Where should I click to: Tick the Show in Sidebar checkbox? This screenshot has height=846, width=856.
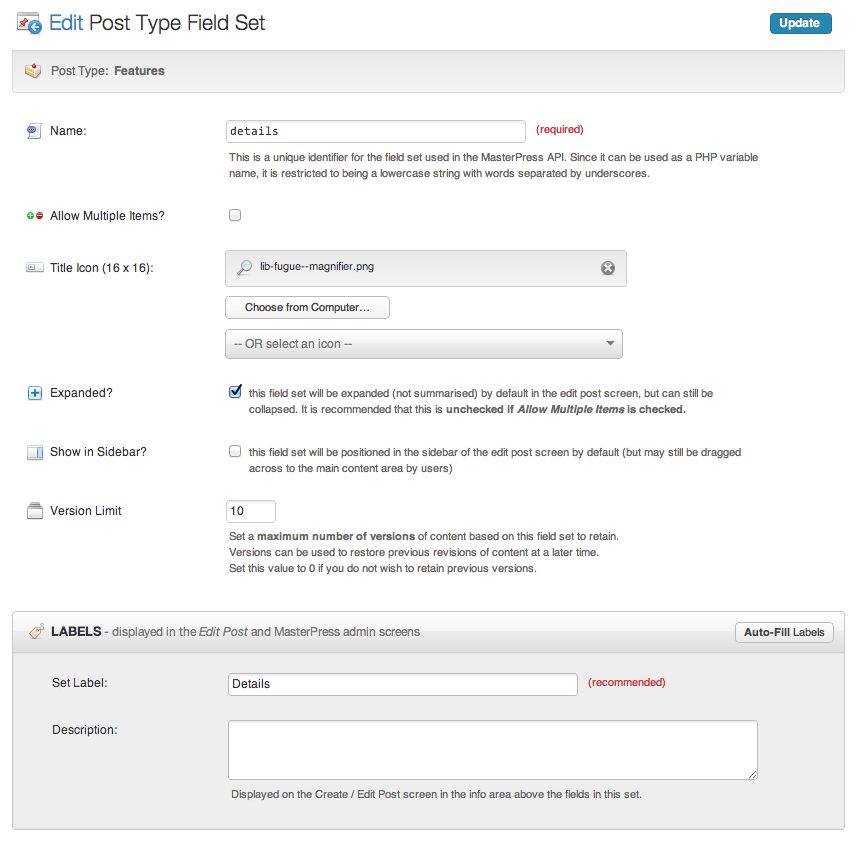coord(235,451)
